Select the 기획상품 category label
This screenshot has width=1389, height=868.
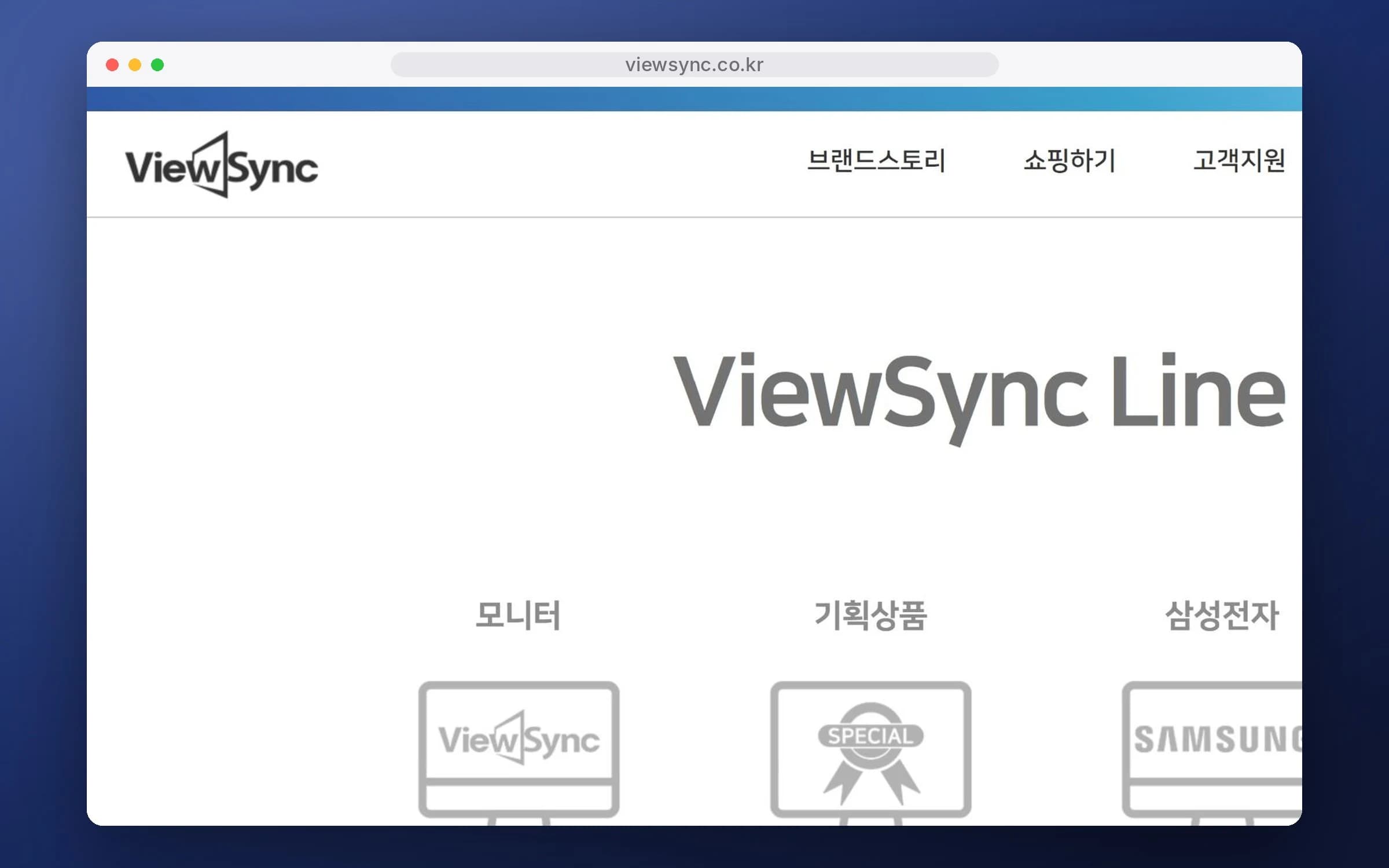[870, 615]
